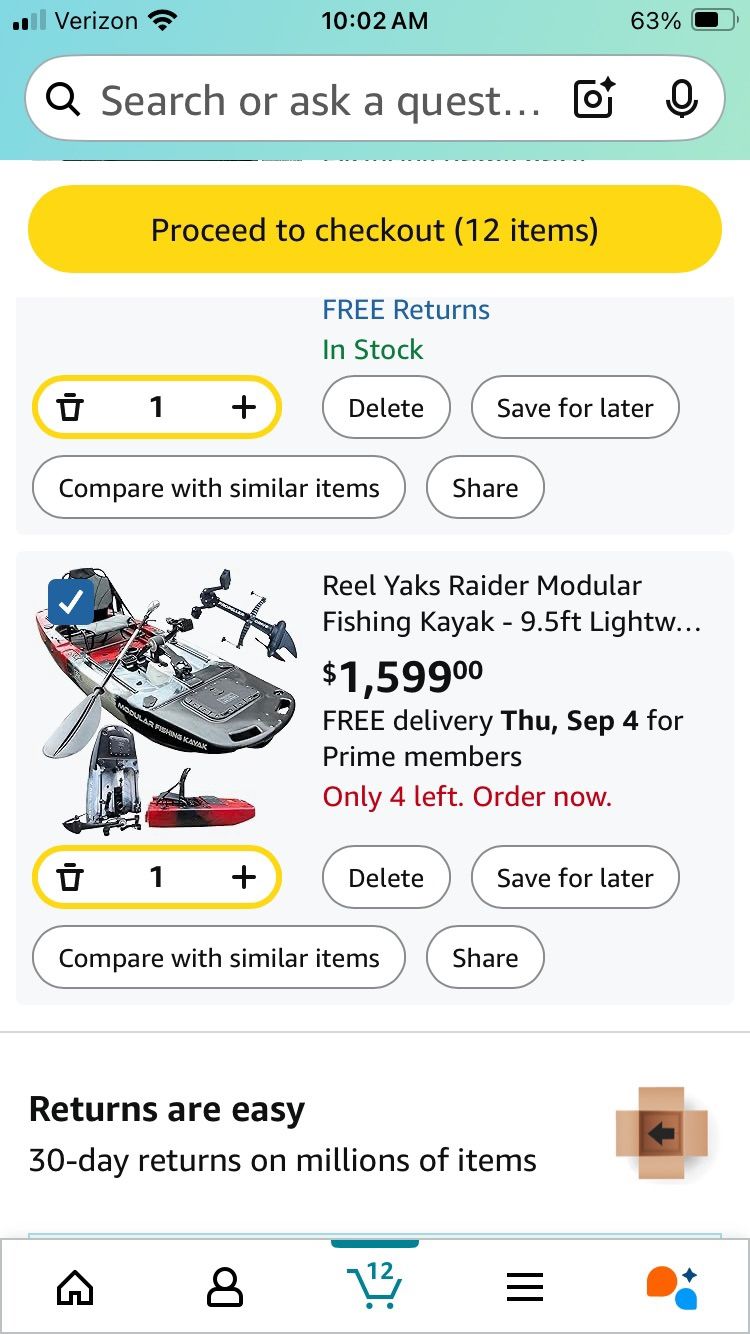Open Amazon Lens camera search
Image resolution: width=750 pixels, height=1334 pixels.
593,99
